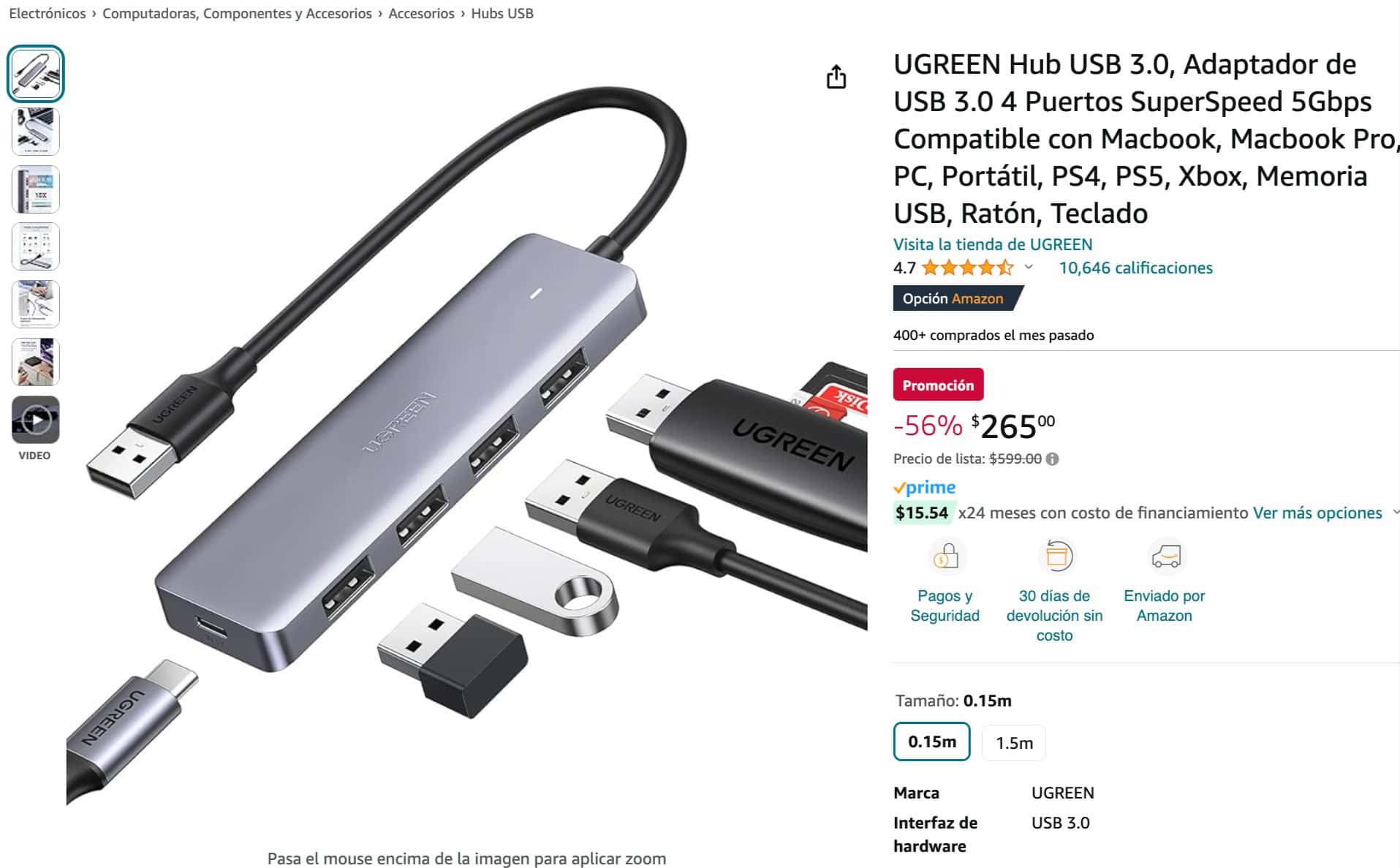
Task: Select the second product thumbnail
Action: pos(35,131)
